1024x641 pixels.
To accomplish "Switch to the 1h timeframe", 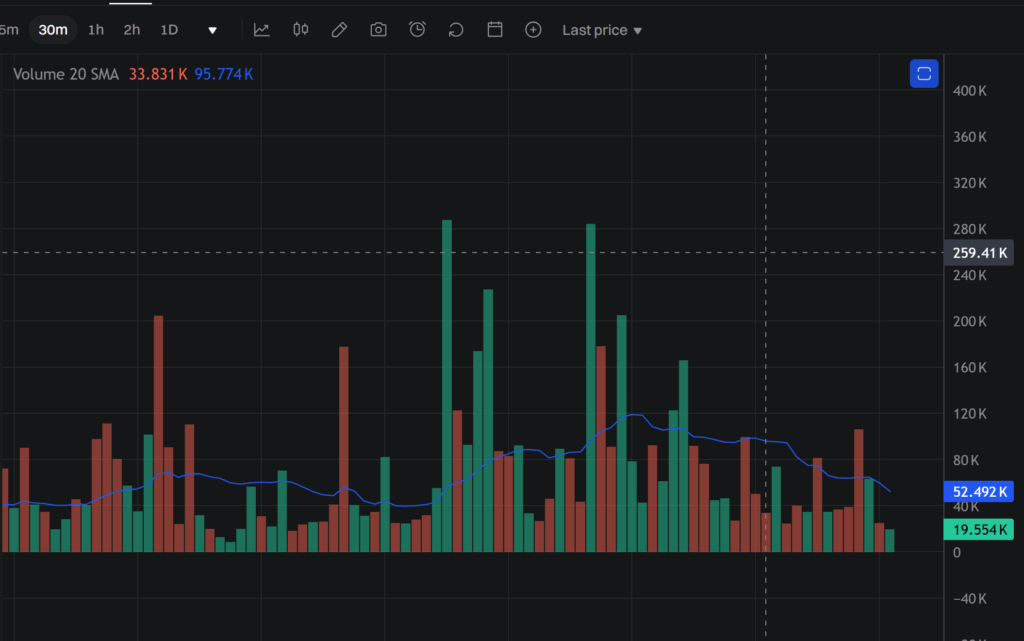I will (x=95, y=30).
